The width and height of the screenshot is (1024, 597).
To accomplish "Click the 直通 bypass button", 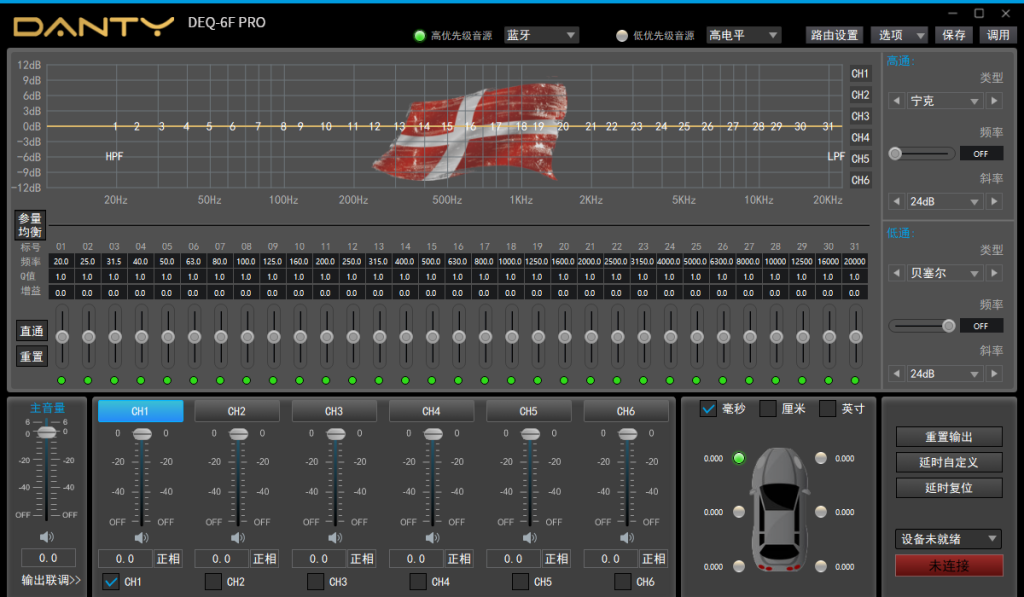I will 31,331.
